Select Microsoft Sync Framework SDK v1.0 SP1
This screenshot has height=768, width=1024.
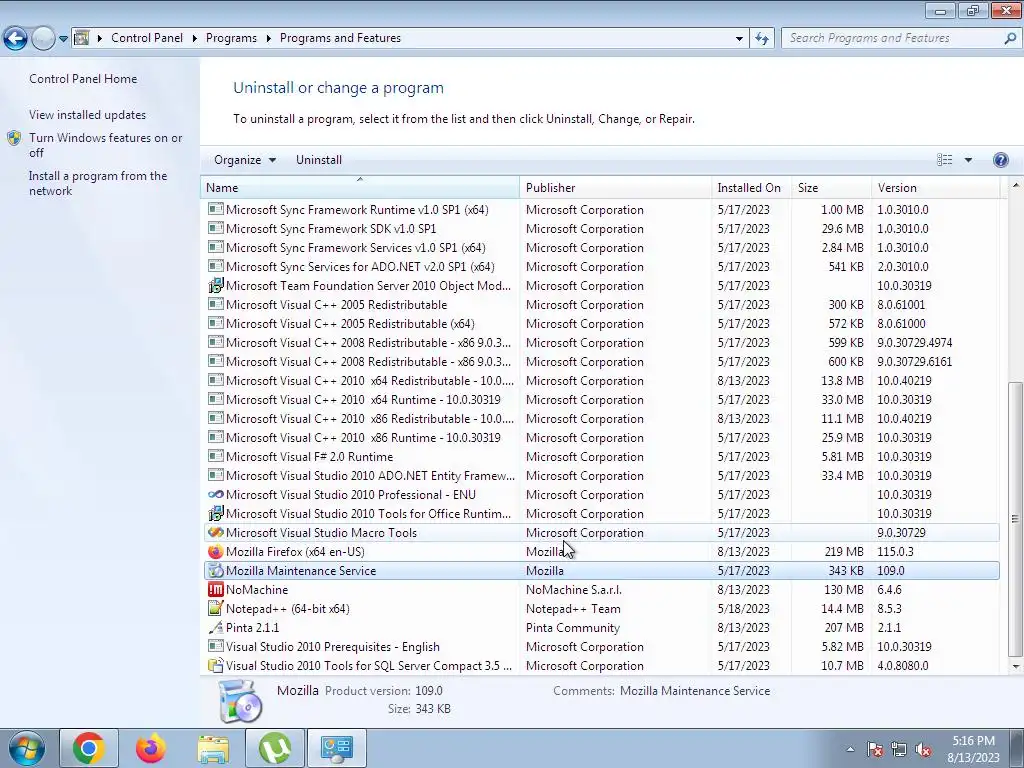601,229
